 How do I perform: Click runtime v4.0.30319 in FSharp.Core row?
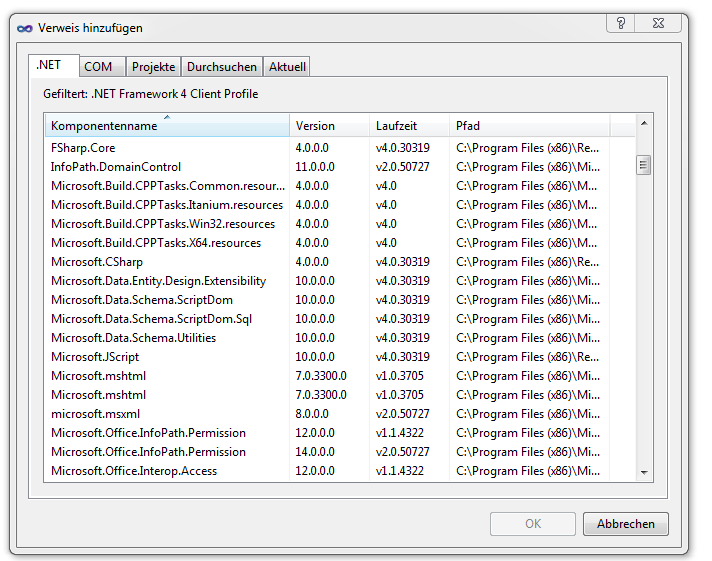403,148
